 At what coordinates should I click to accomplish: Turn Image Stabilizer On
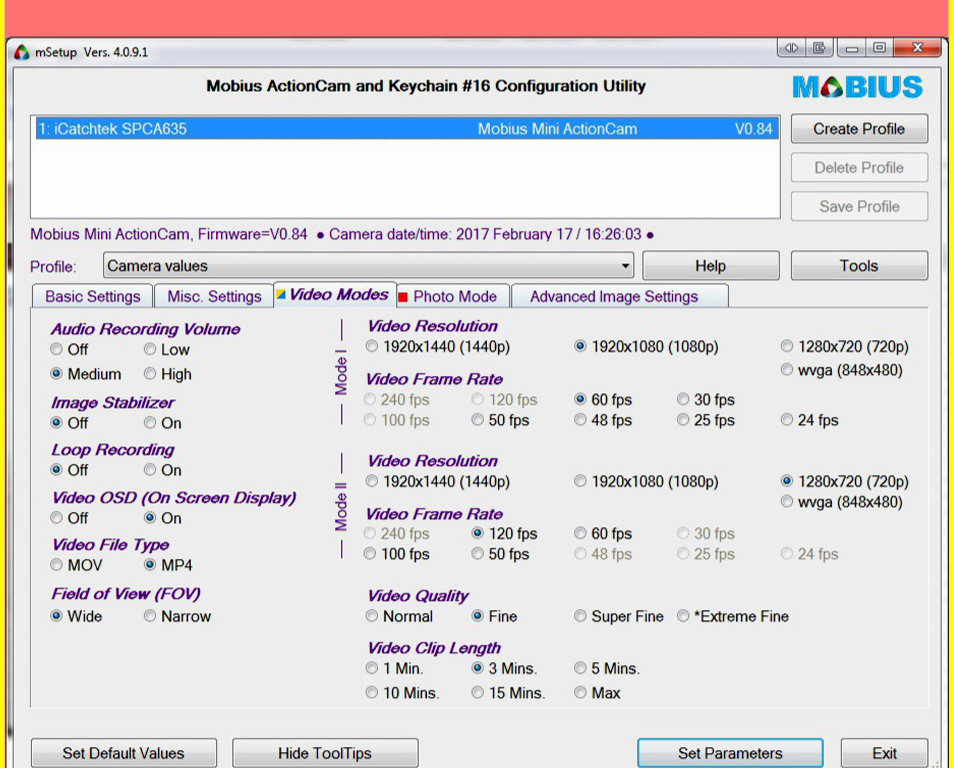pyautogui.click(x=150, y=423)
